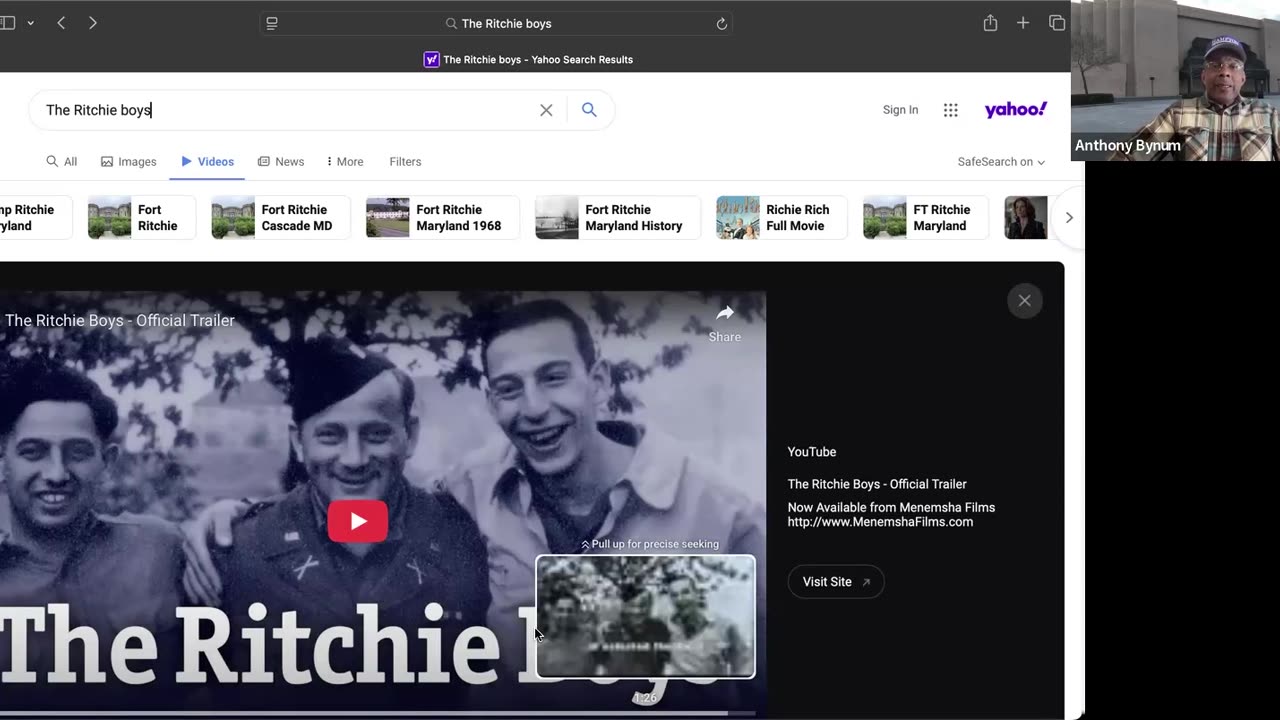Expand the SafeSearch on dropdown
This screenshot has height=720, width=1280.
(1000, 162)
